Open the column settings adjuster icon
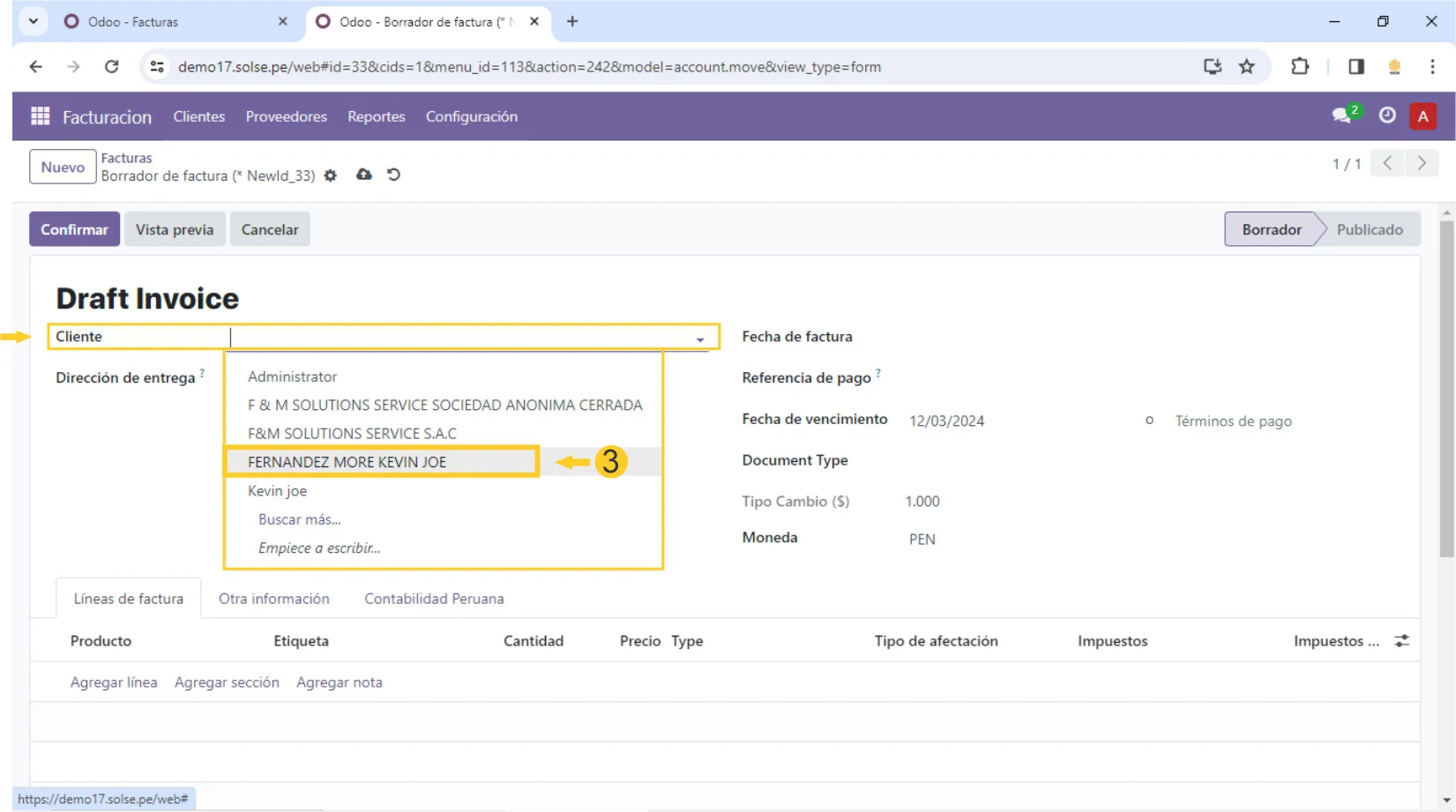 point(1401,641)
